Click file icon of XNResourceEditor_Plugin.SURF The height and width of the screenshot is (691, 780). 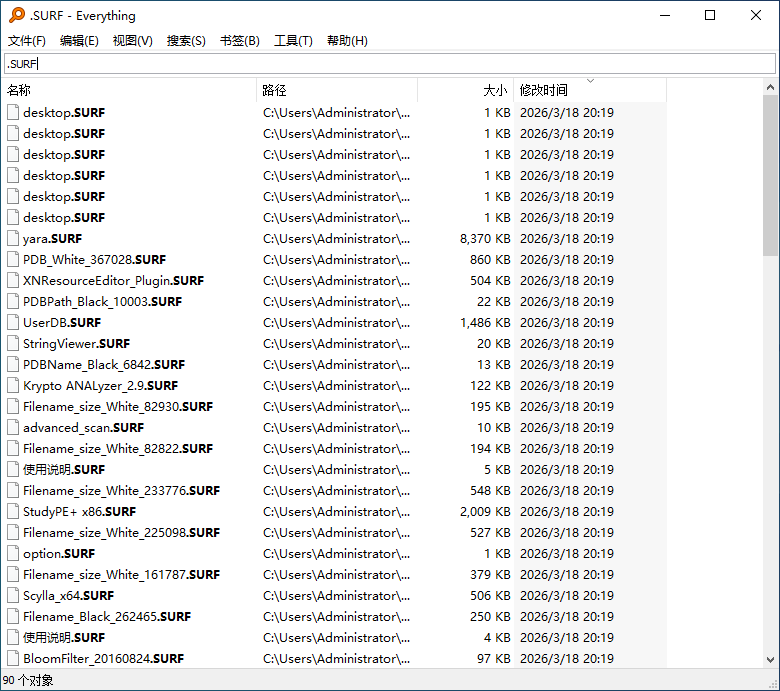point(13,281)
